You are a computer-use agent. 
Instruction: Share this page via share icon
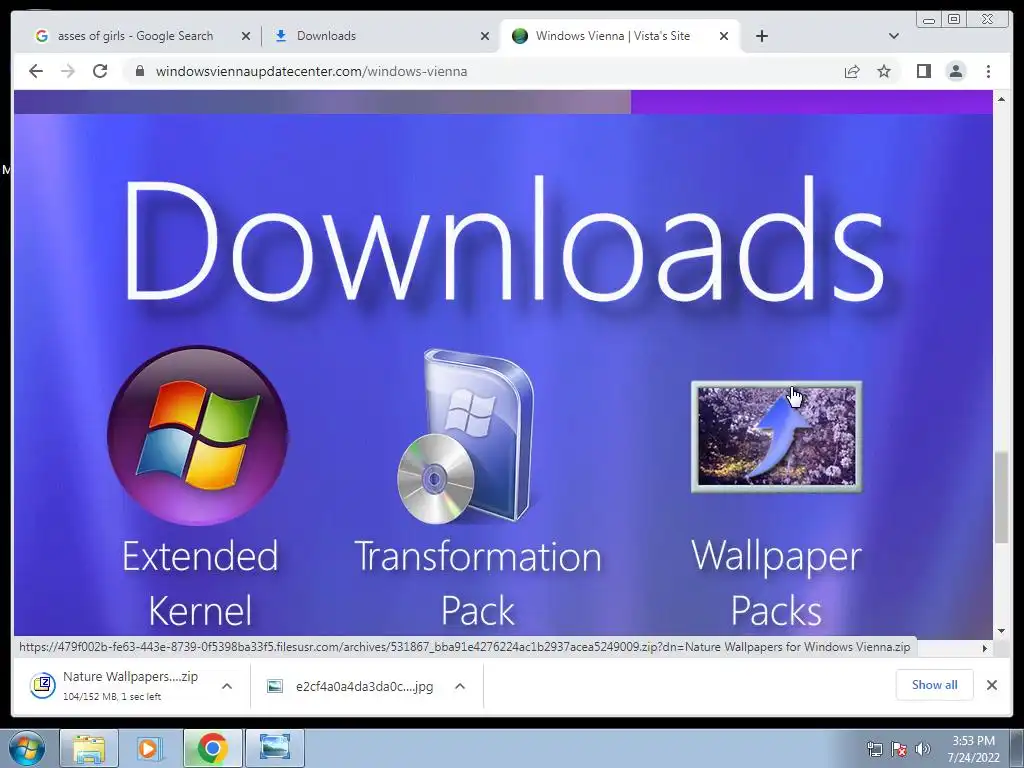[852, 71]
